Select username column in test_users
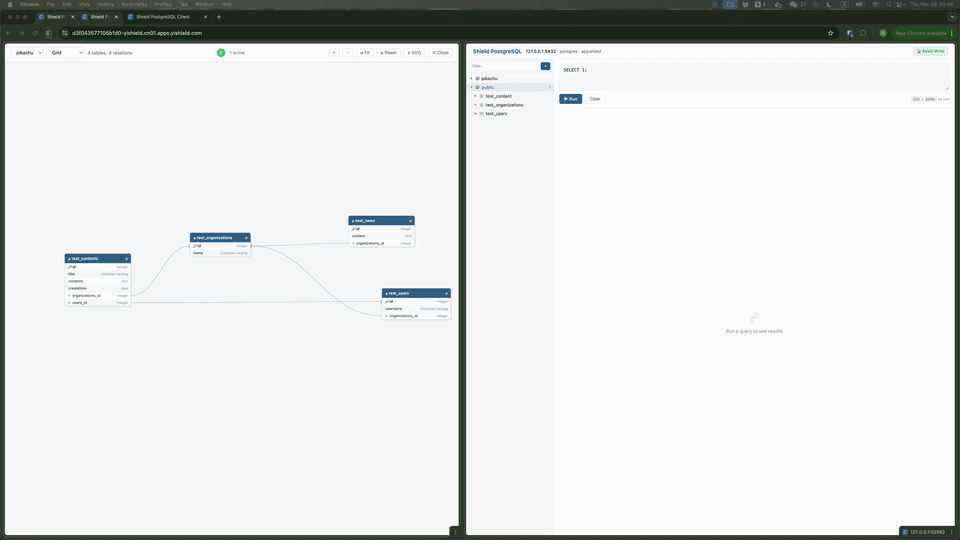This screenshot has height=540, width=960. coord(416,309)
